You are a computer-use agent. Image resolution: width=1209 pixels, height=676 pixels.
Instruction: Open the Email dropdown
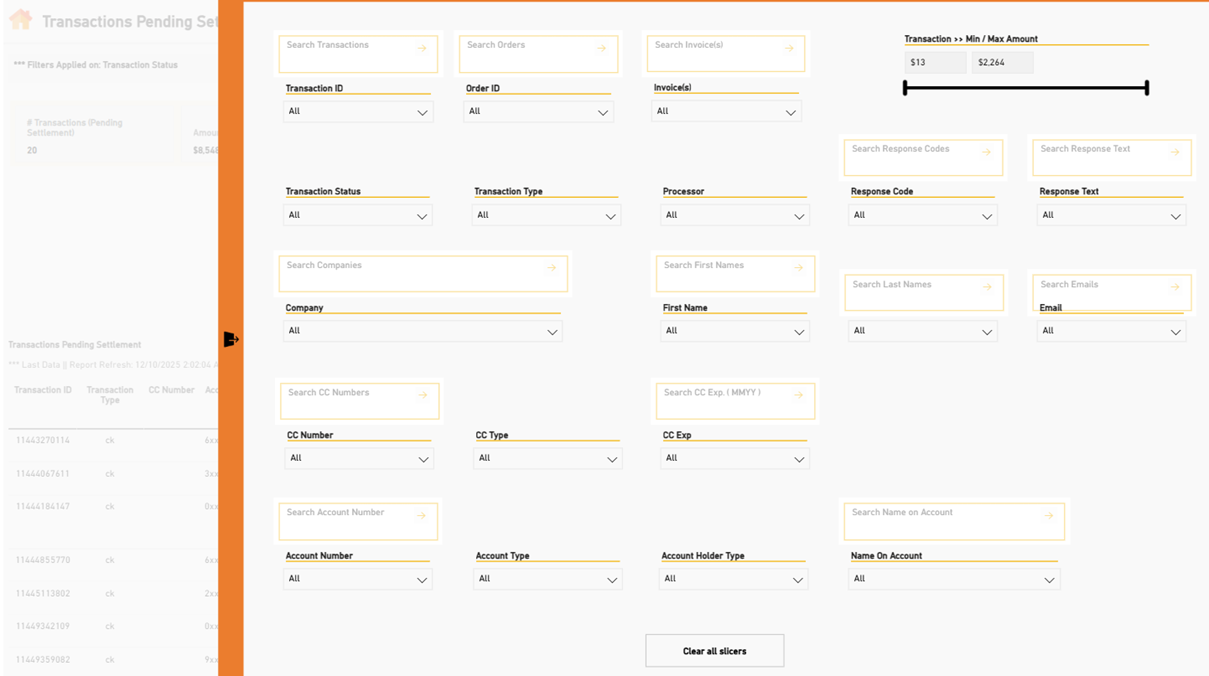1111,331
